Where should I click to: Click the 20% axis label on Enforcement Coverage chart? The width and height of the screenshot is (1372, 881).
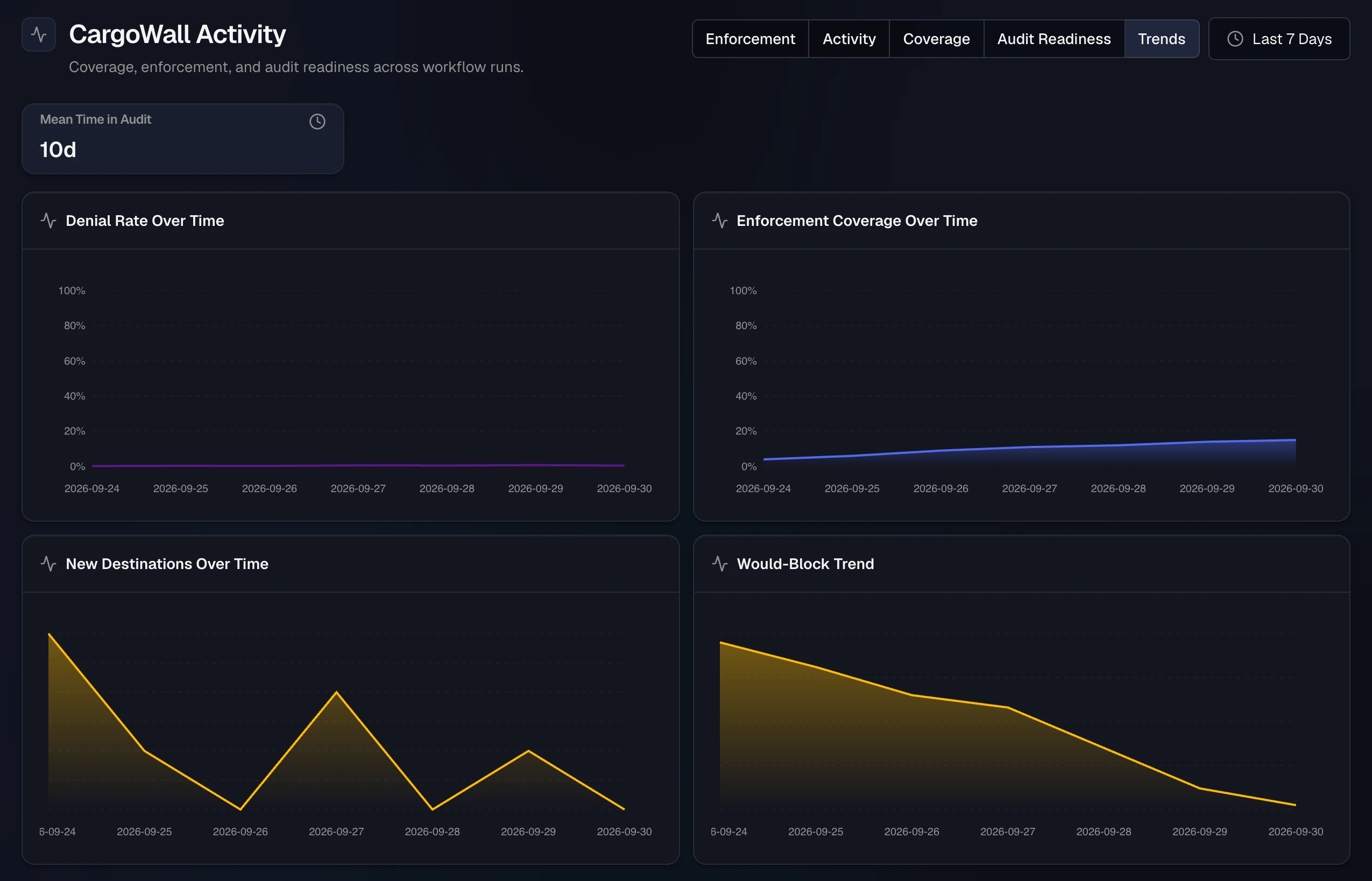(746, 431)
